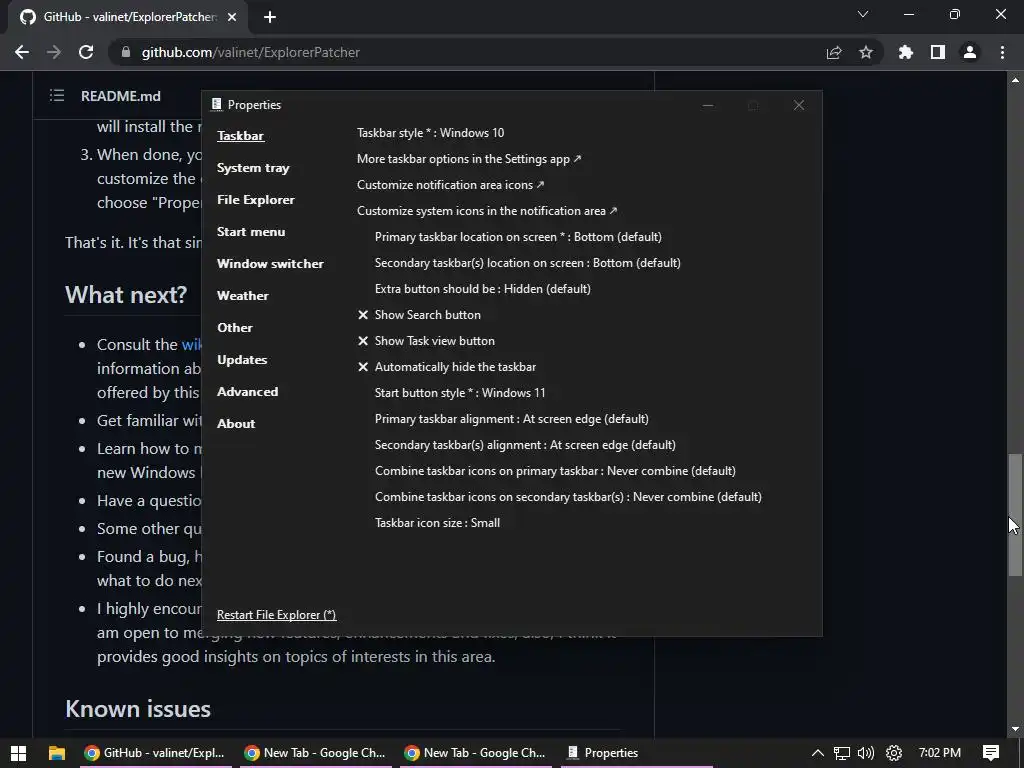The image size is (1024, 768).
Task: Toggle Show Search button option
Action: pos(419,315)
